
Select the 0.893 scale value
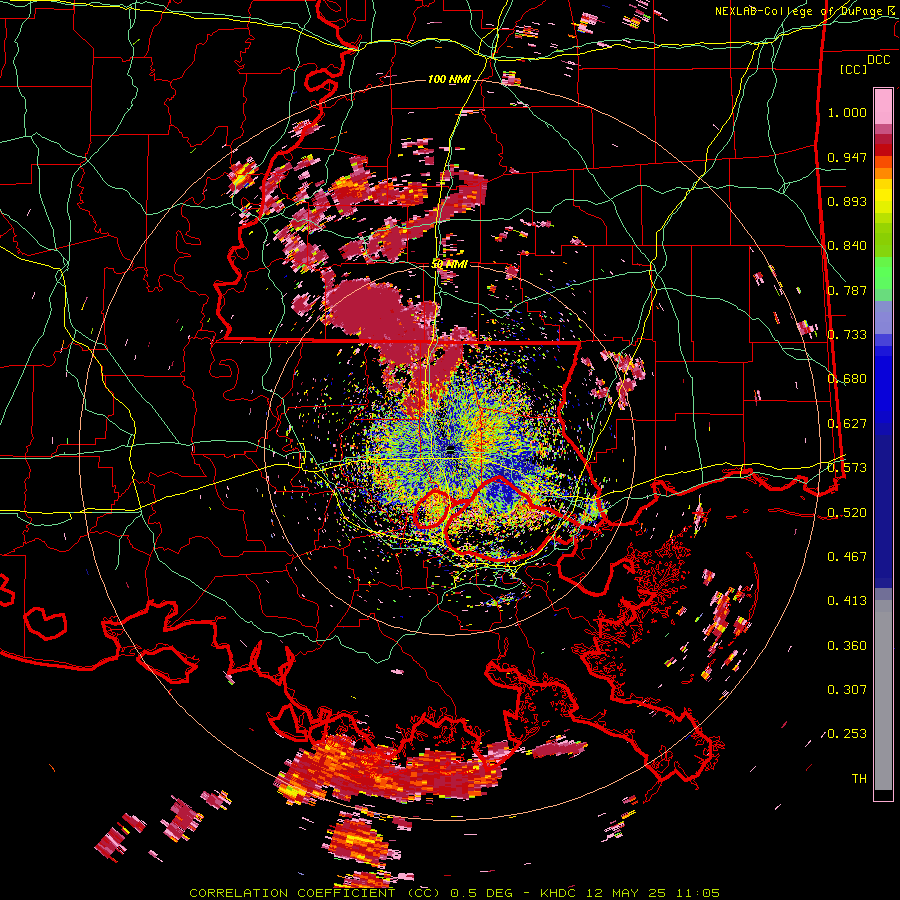point(847,201)
